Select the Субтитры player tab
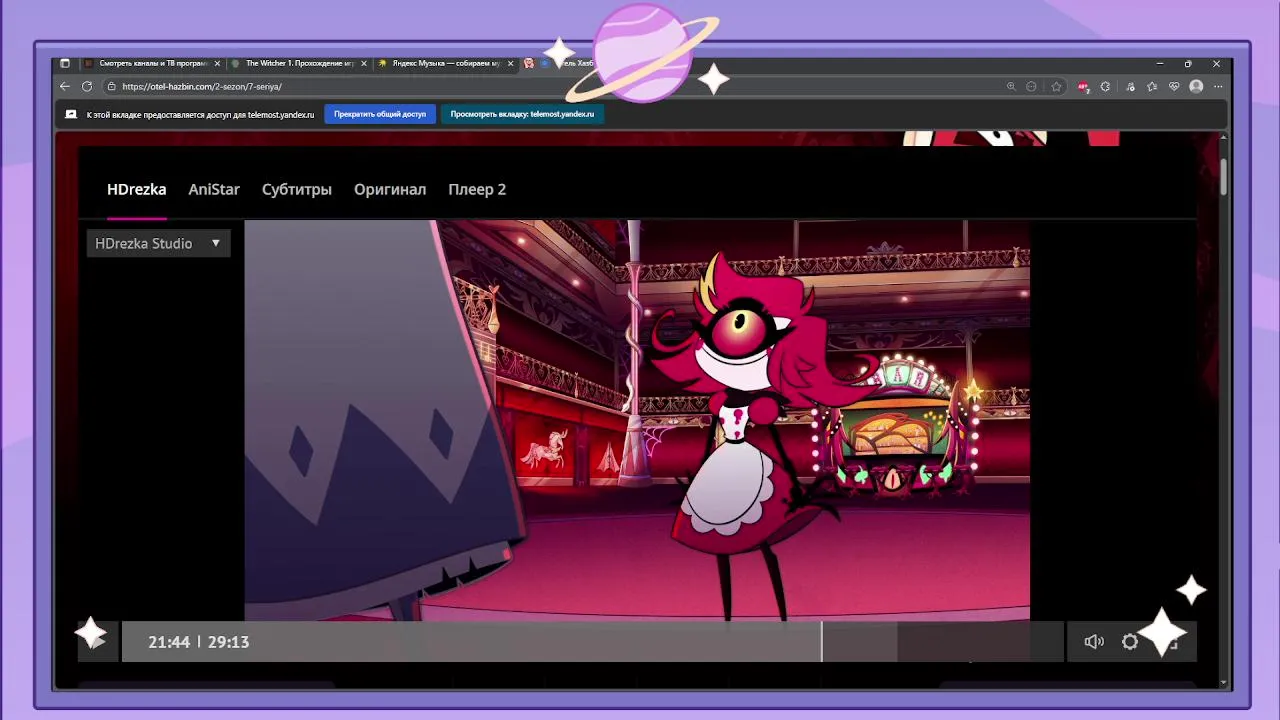 click(297, 189)
